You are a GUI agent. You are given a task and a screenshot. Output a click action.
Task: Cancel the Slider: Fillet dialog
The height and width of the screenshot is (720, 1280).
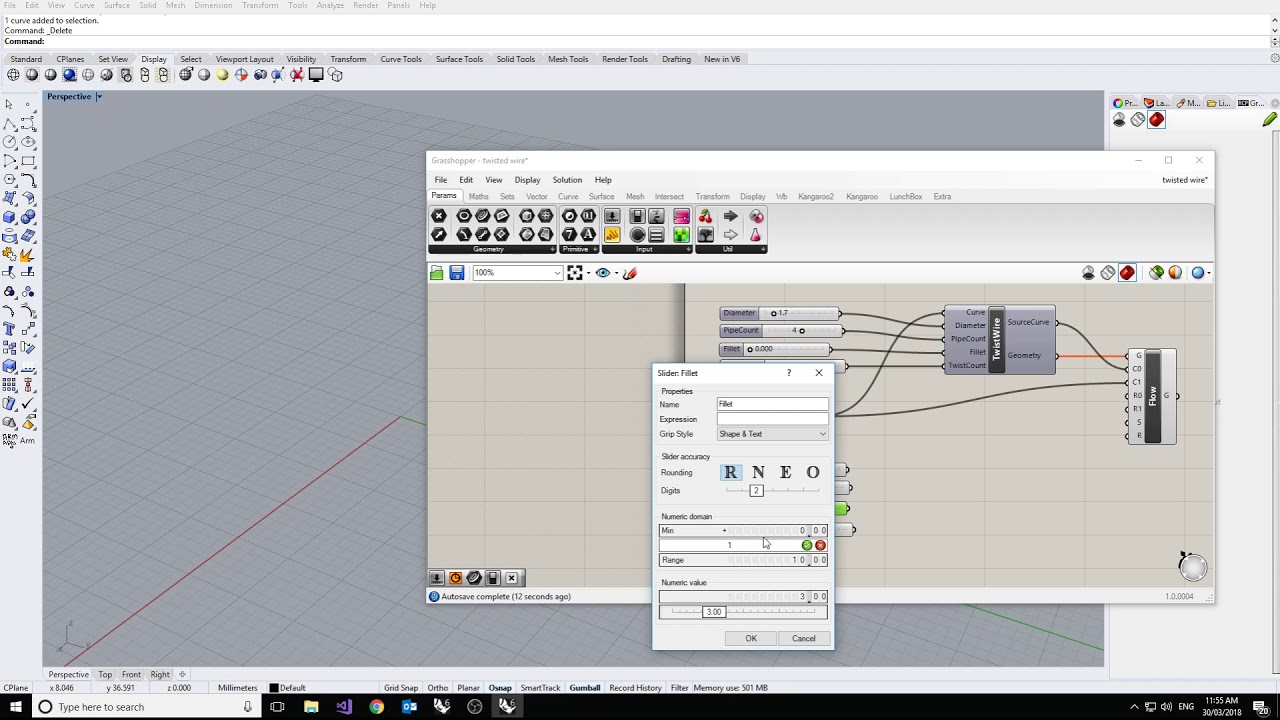[804, 638]
